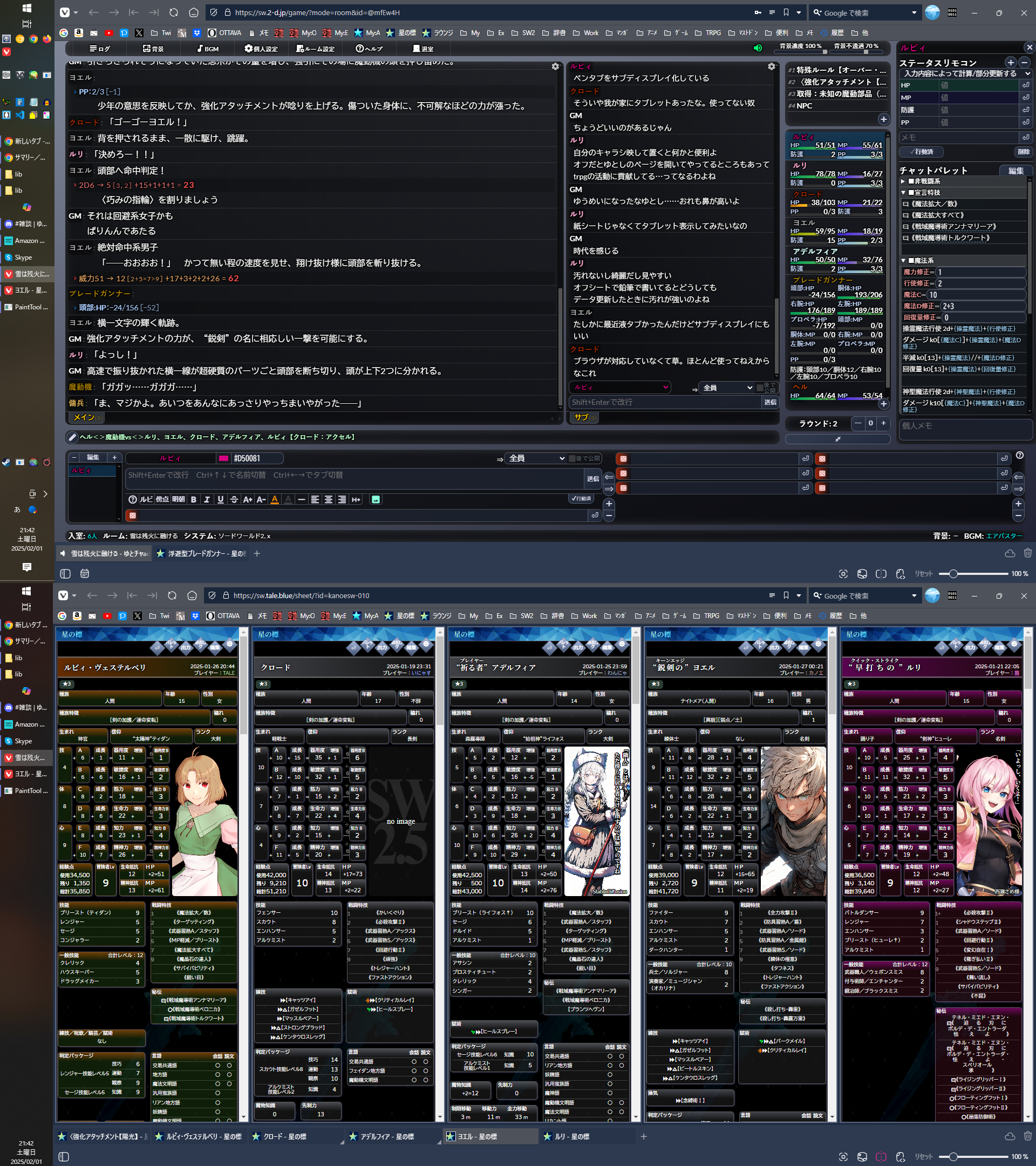
Task: Apply 傍点 emphasis dots formatting
Action: (162, 500)
